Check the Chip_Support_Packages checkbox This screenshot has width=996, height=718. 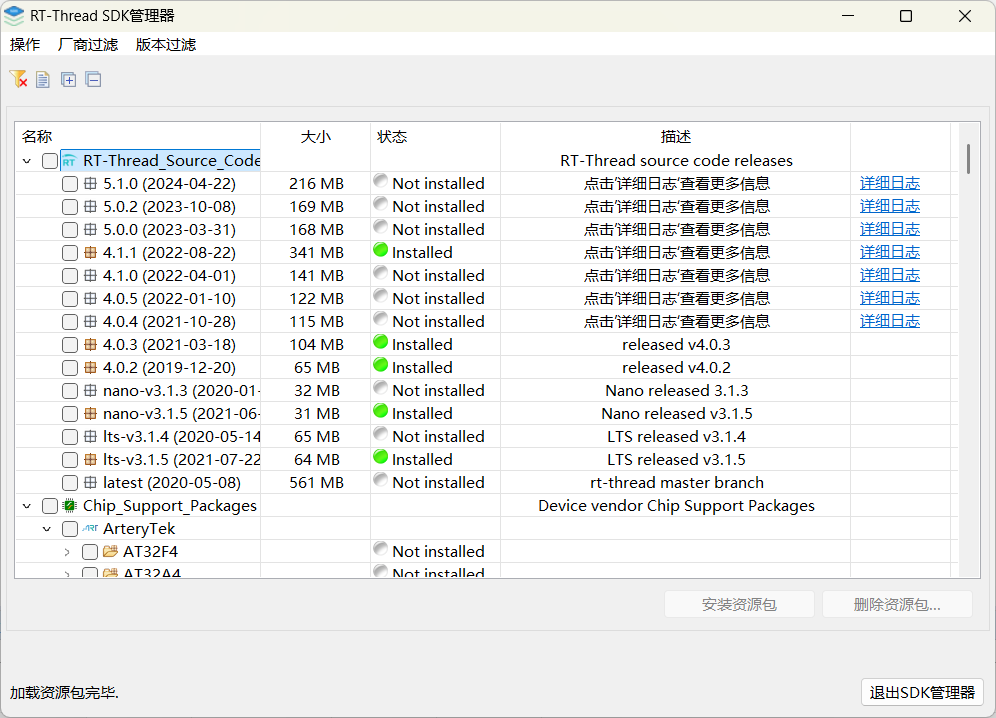[x=50, y=506]
